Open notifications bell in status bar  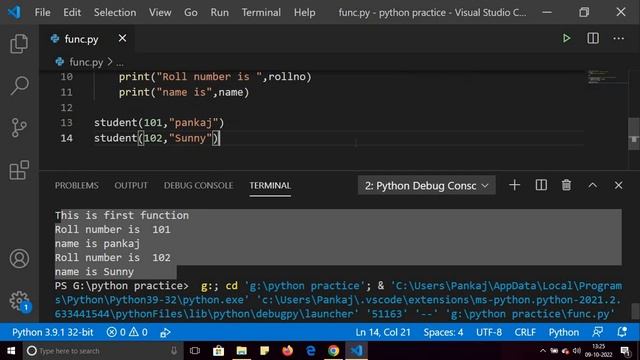(x=622, y=332)
